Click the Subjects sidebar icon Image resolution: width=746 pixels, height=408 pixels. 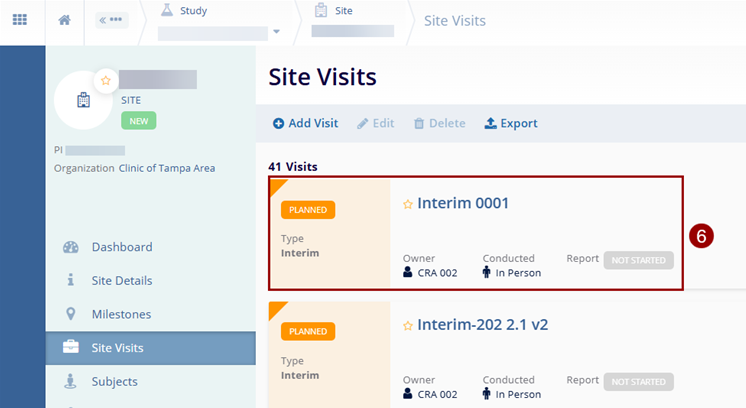coord(70,381)
